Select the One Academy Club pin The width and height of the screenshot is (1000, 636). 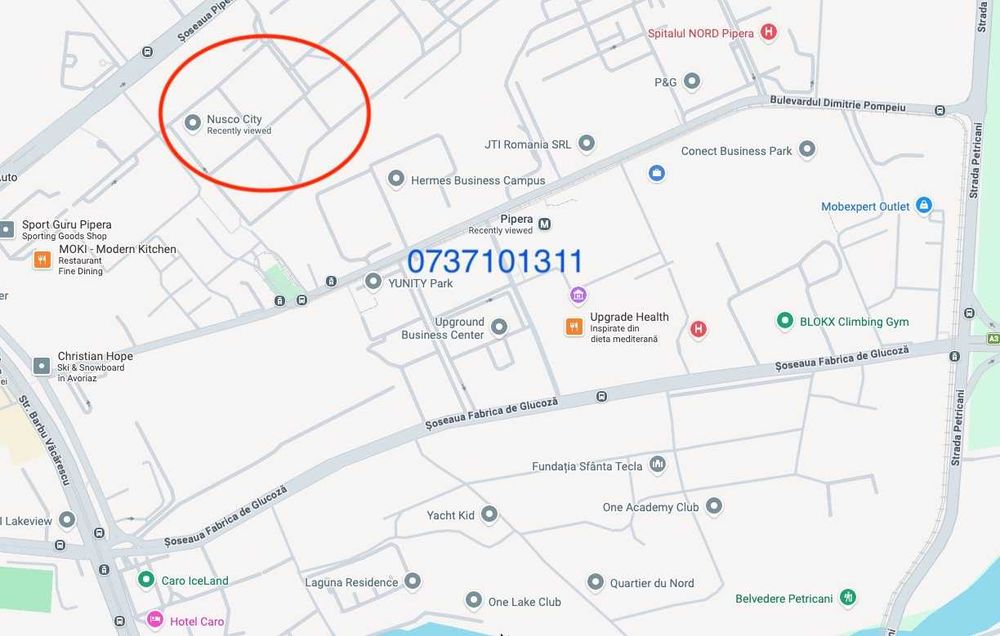pos(714,506)
